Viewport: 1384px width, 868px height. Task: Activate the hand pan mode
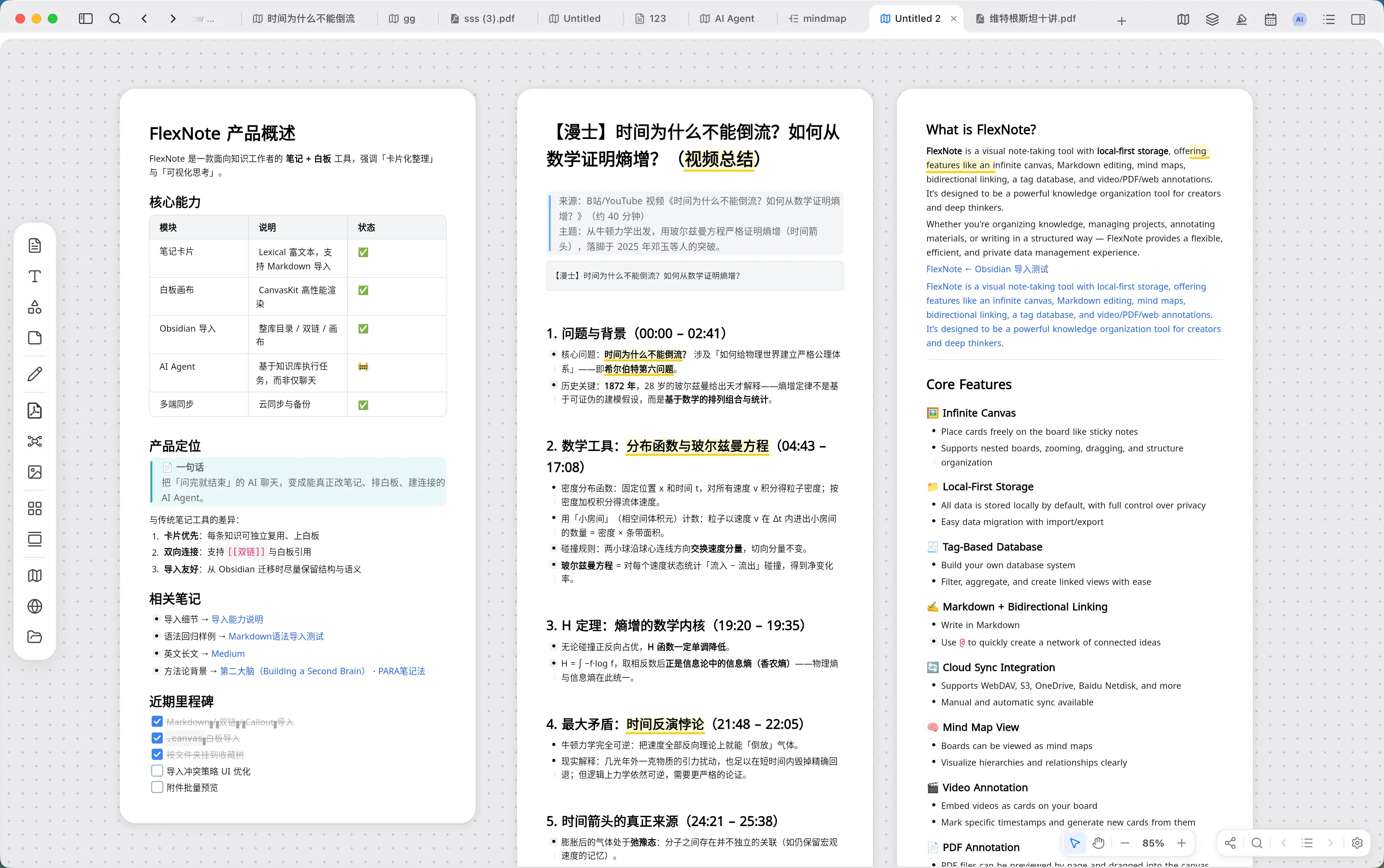pyautogui.click(x=1099, y=843)
